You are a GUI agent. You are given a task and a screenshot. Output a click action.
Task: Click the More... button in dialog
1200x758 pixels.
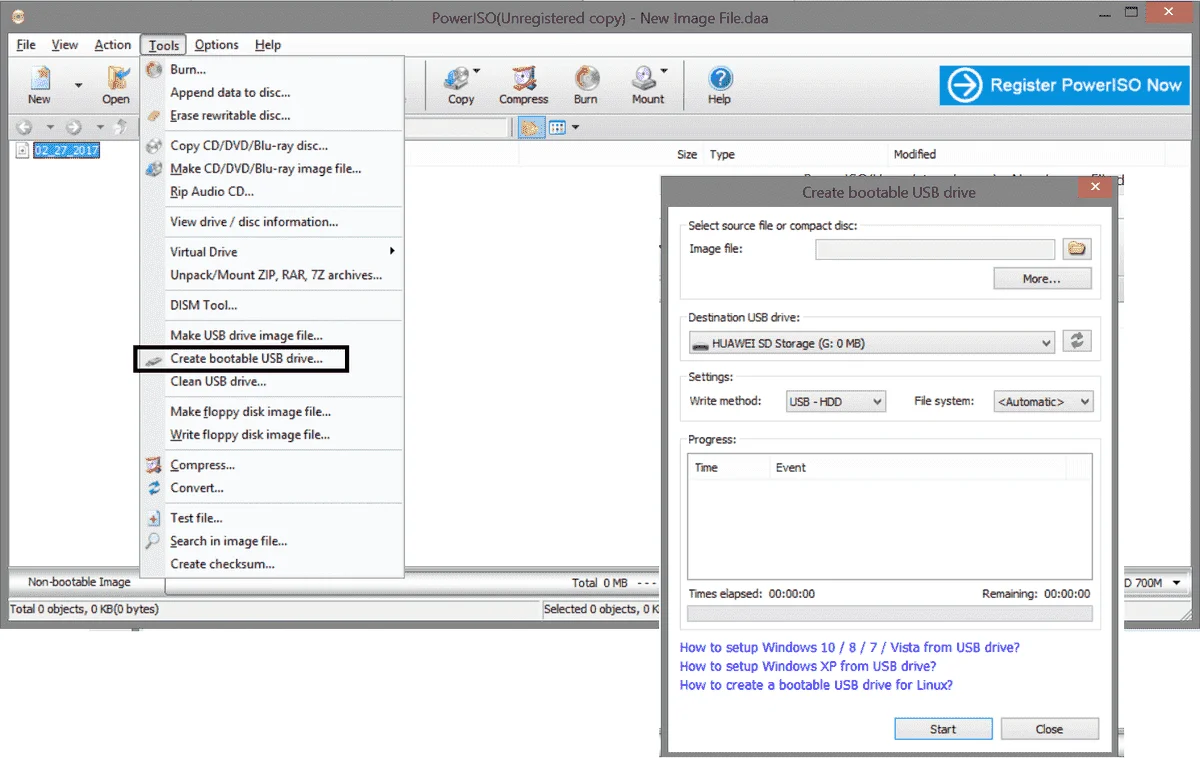coord(1042,278)
